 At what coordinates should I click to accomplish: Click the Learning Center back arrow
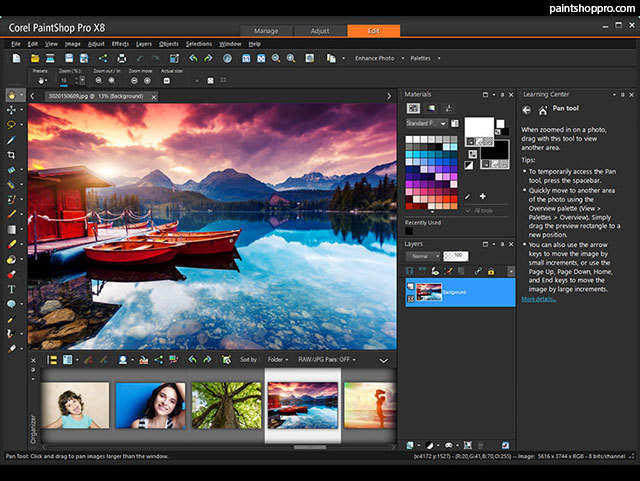527,110
